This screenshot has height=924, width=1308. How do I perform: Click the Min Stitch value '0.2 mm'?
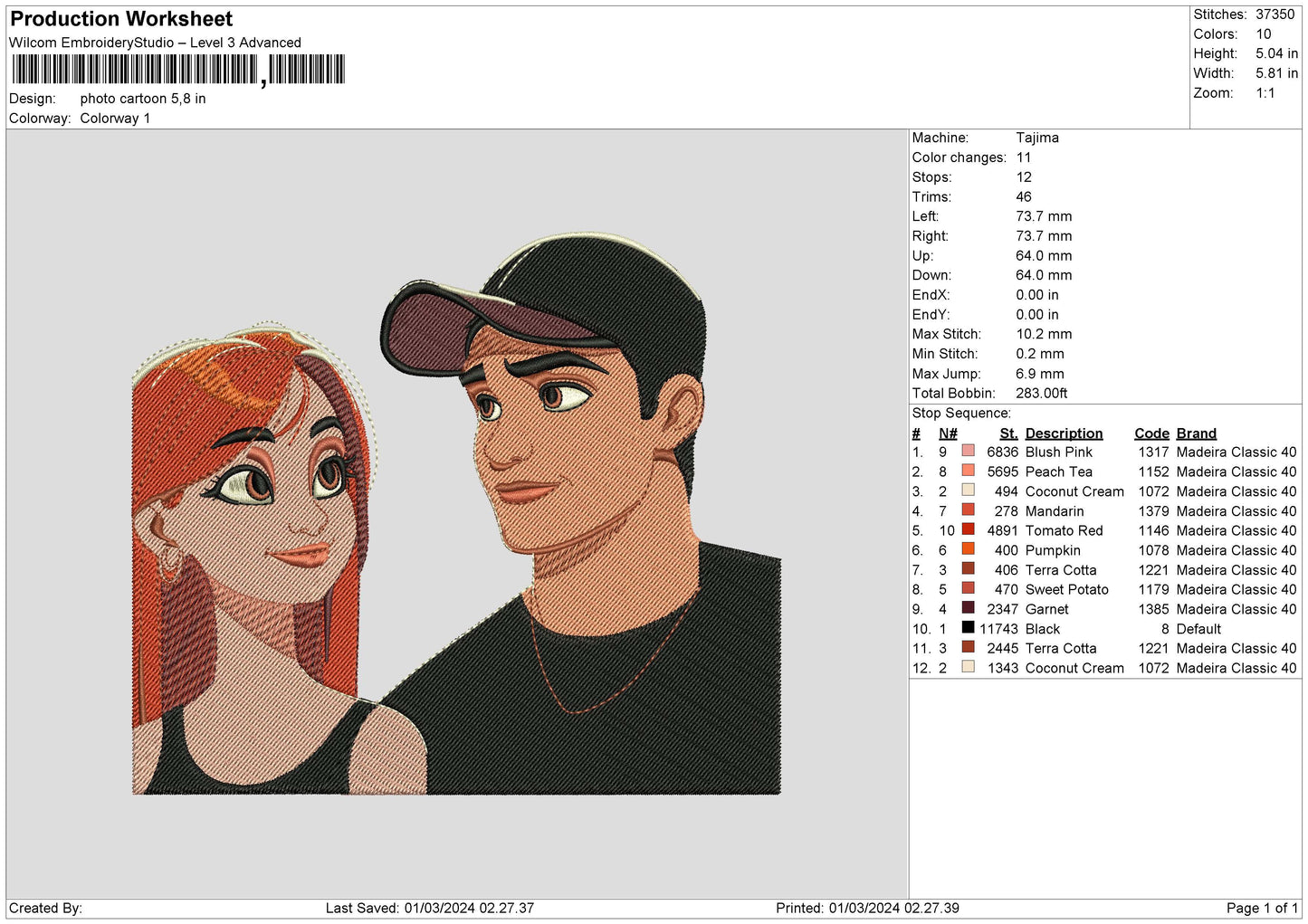(x=1040, y=354)
